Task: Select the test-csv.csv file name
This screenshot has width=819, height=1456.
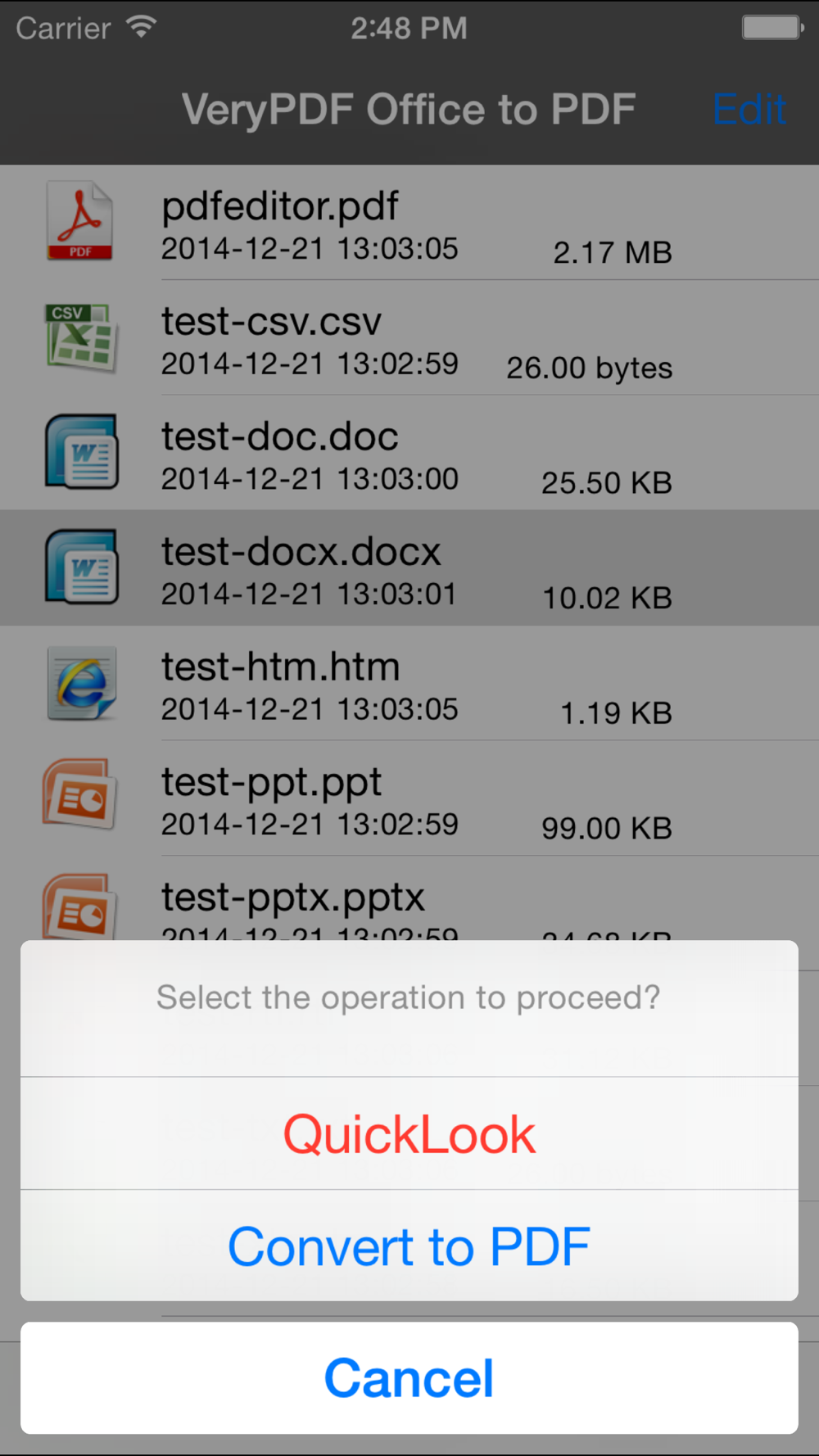Action: pyautogui.click(x=271, y=321)
